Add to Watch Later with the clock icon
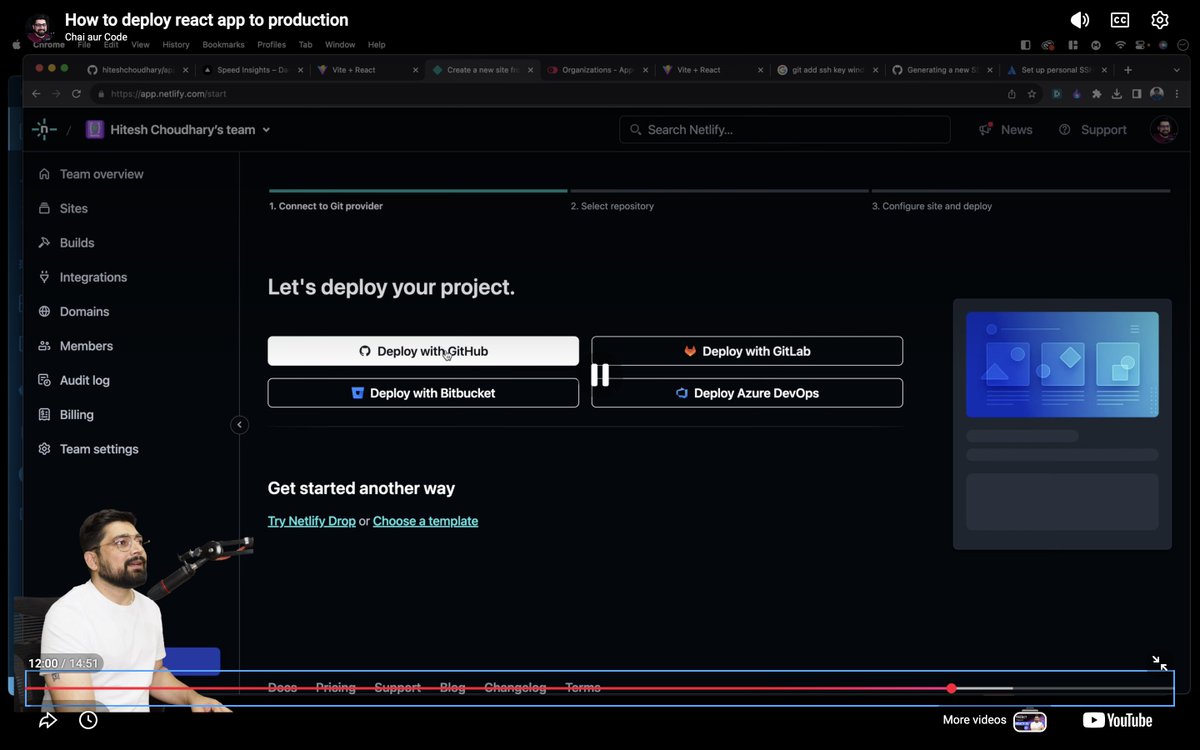This screenshot has width=1200, height=750. (x=88, y=720)
